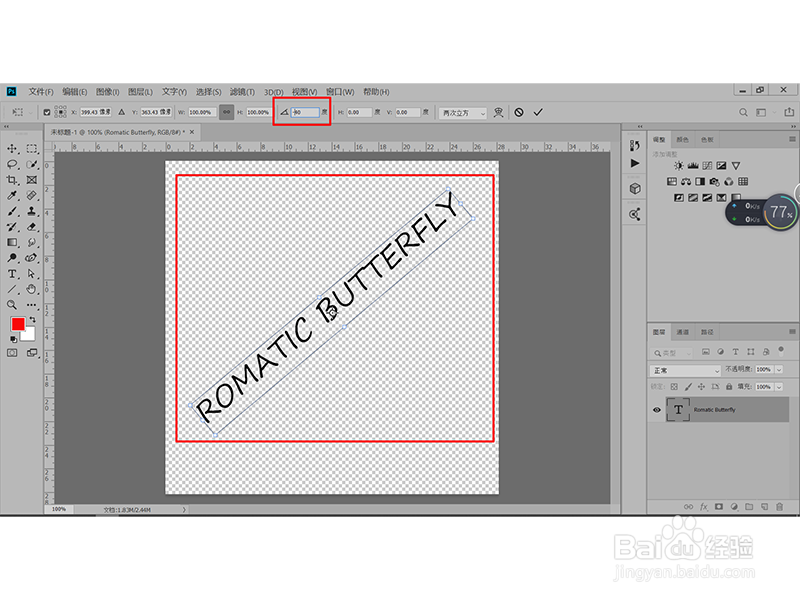This screenshot has height=600, width=800.
Task: Select the Hand tool
Action: [32, 289]
